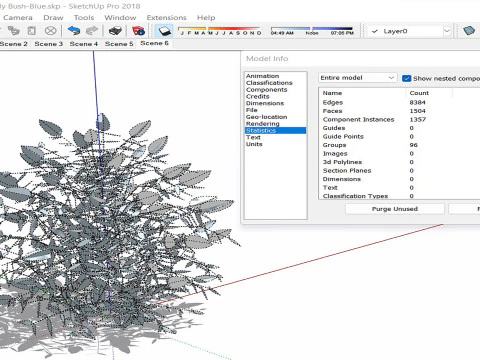The image size is (480, 360).
Task: Click the Faces statistics row
Action: click(x=399, y=111)
